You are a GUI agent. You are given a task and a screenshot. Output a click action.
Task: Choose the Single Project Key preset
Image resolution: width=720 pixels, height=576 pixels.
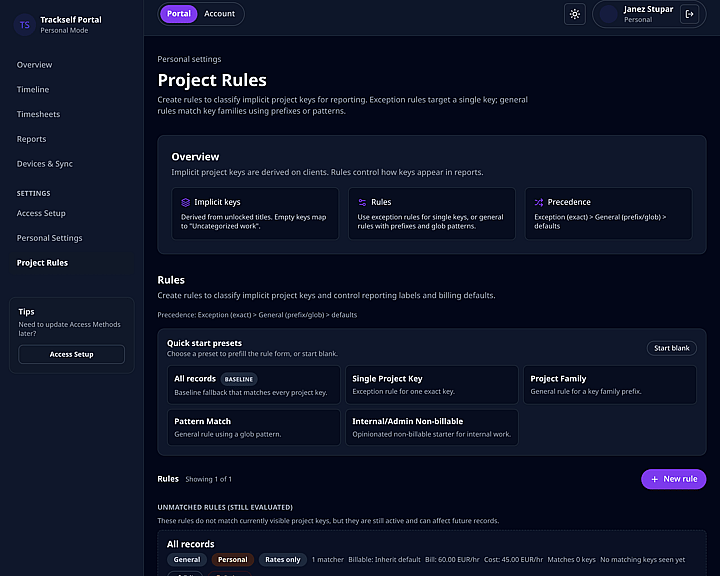tap(432, 385)
